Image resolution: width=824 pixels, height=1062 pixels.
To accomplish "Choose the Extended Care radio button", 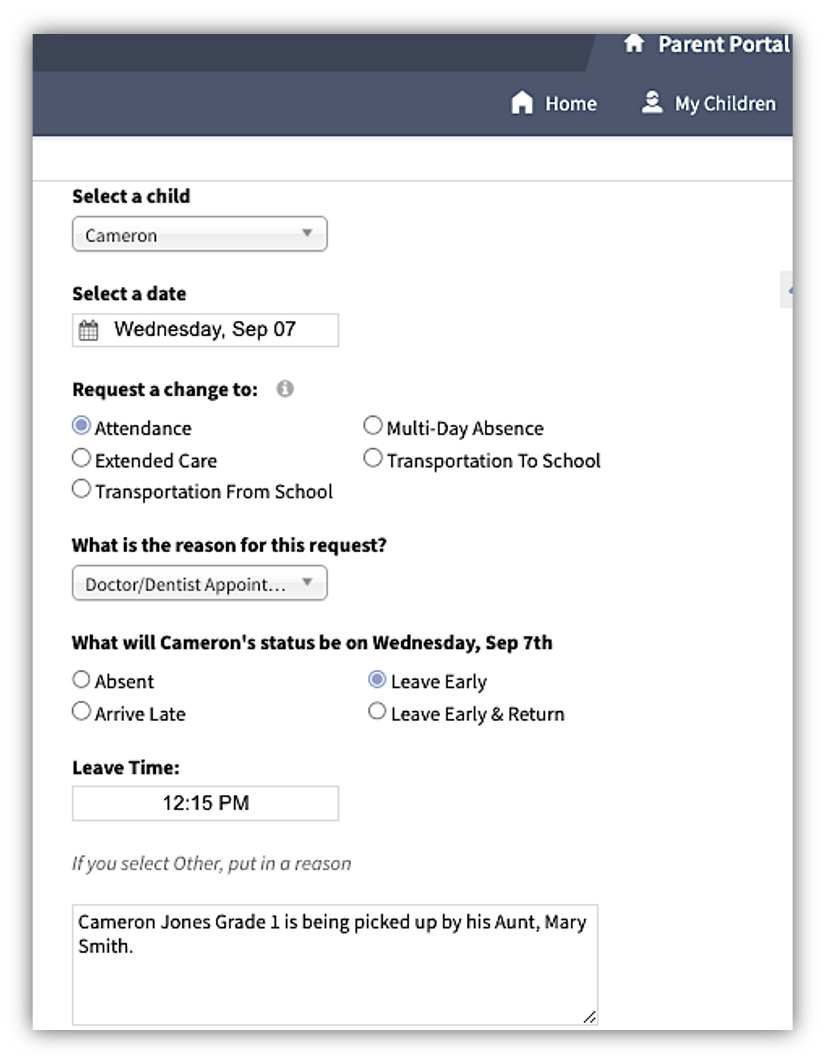I will click(x=82, y=459).
